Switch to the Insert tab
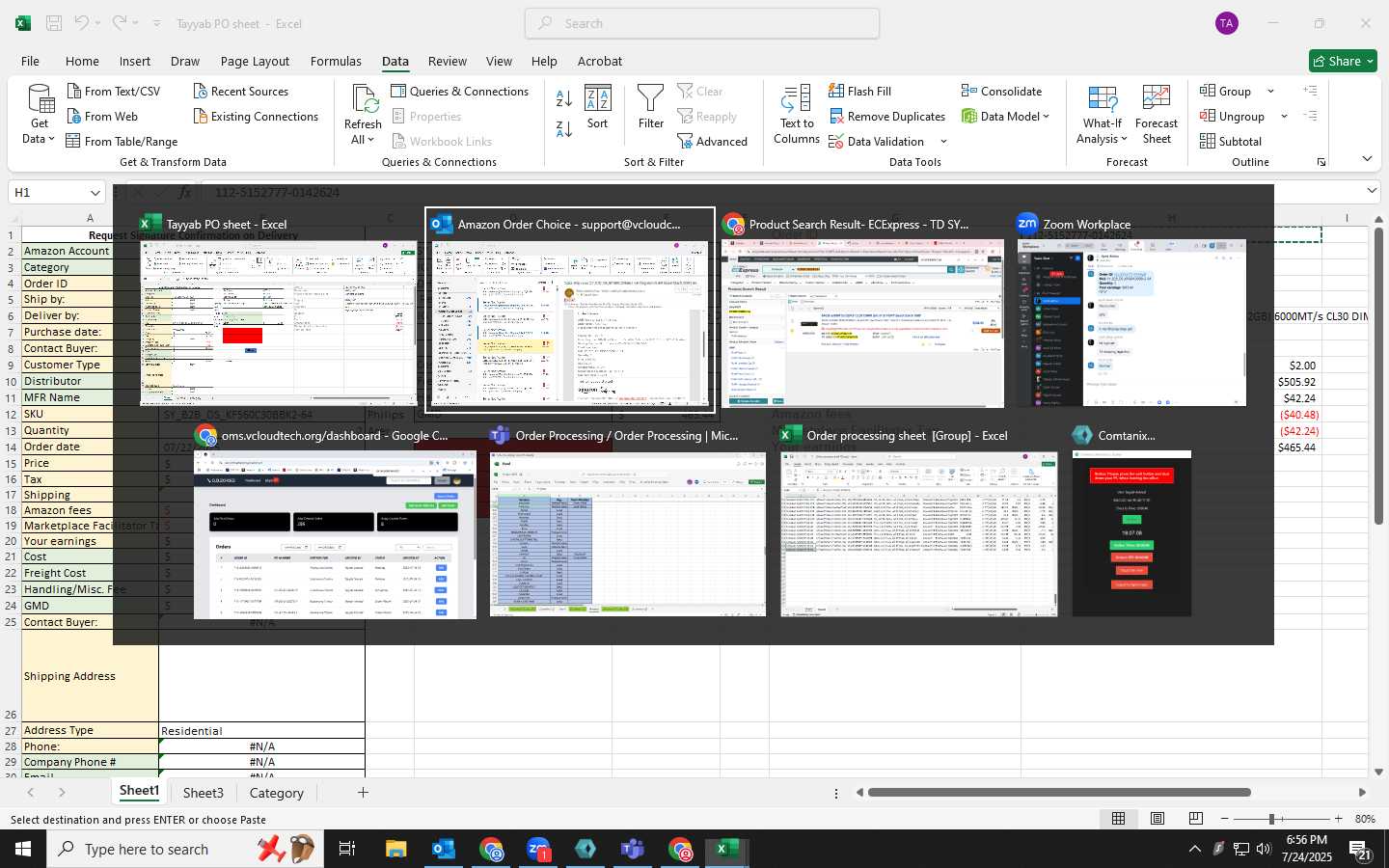Screen dimensions: 1389x868 click(x=135, y=61)
